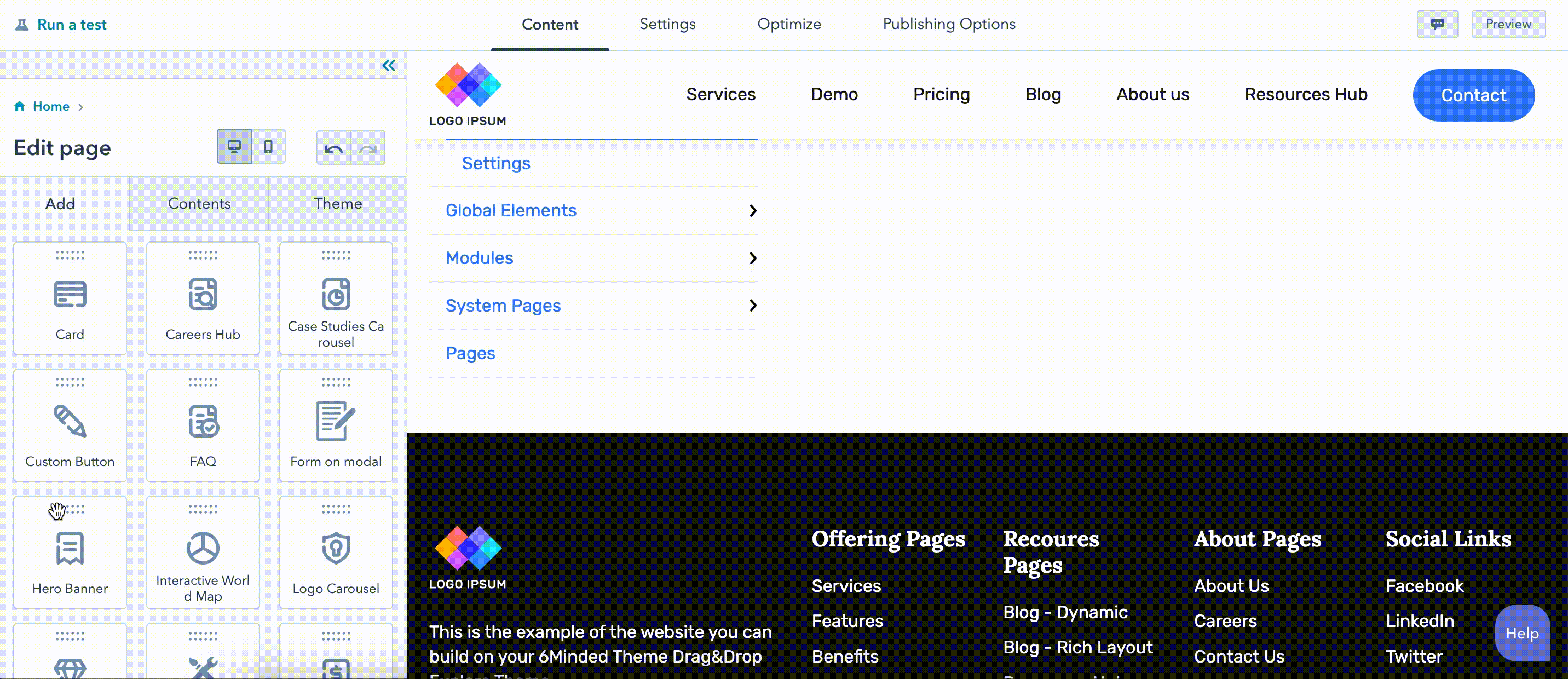Click the Modules link
Screen dimensions: 1568x679
pos(479,258)
